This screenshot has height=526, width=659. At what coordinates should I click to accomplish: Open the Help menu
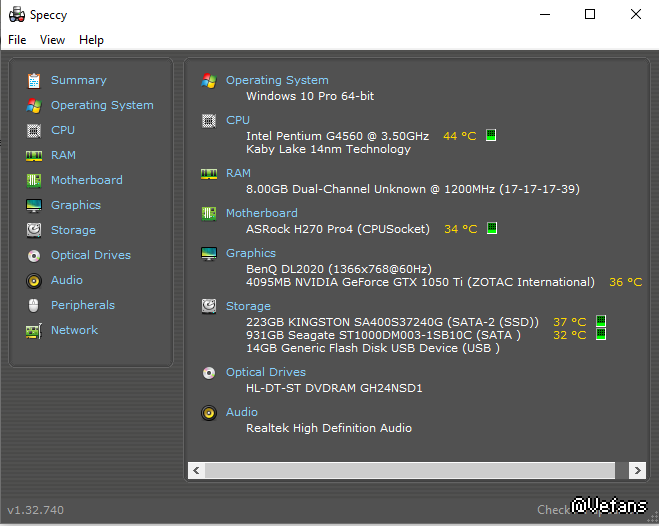click(91, 40)
